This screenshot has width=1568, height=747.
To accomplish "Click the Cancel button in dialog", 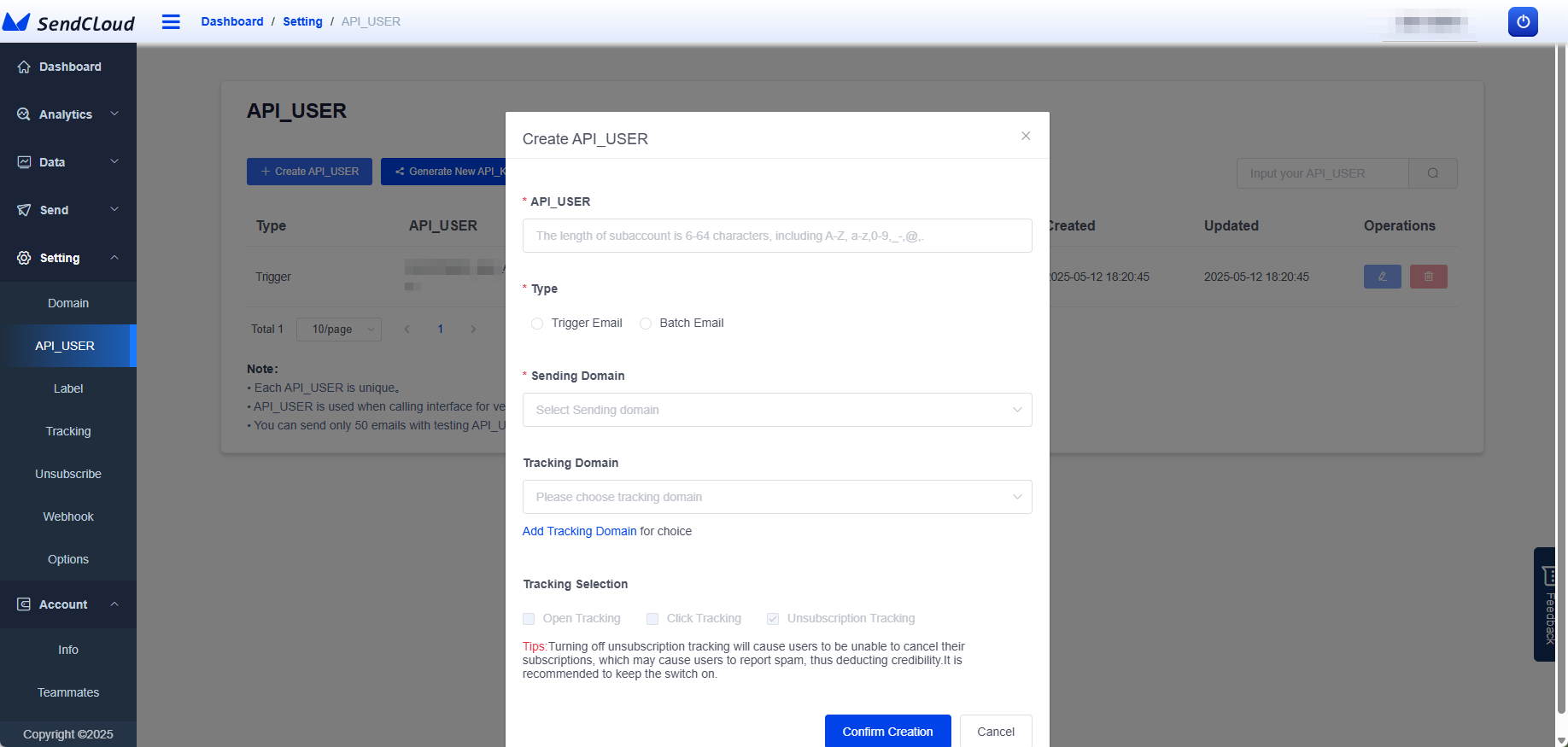I will (996, 732).
